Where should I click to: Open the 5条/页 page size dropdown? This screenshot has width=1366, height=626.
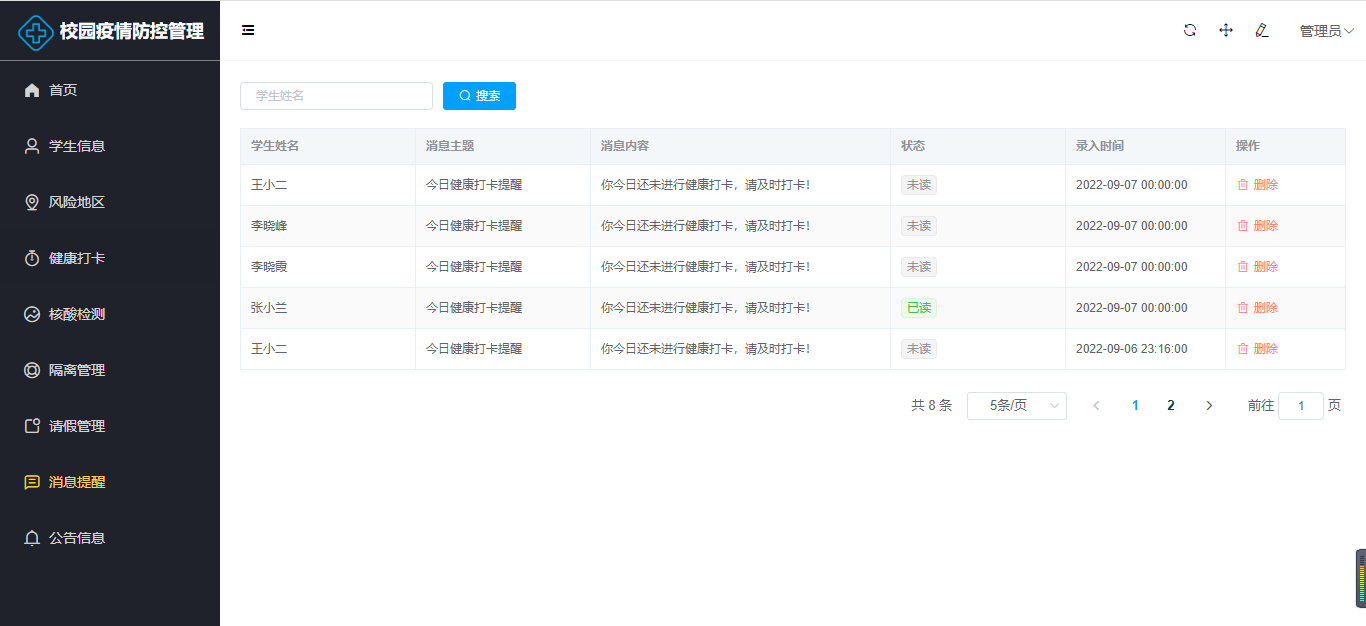[1016, 406]
